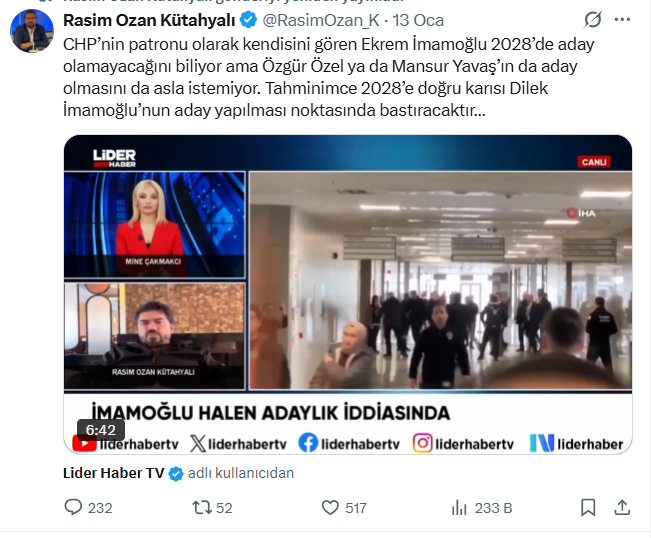Click the verified badge beside Lider Haber TV
The image size is (651, 538).
click(176, 474)
